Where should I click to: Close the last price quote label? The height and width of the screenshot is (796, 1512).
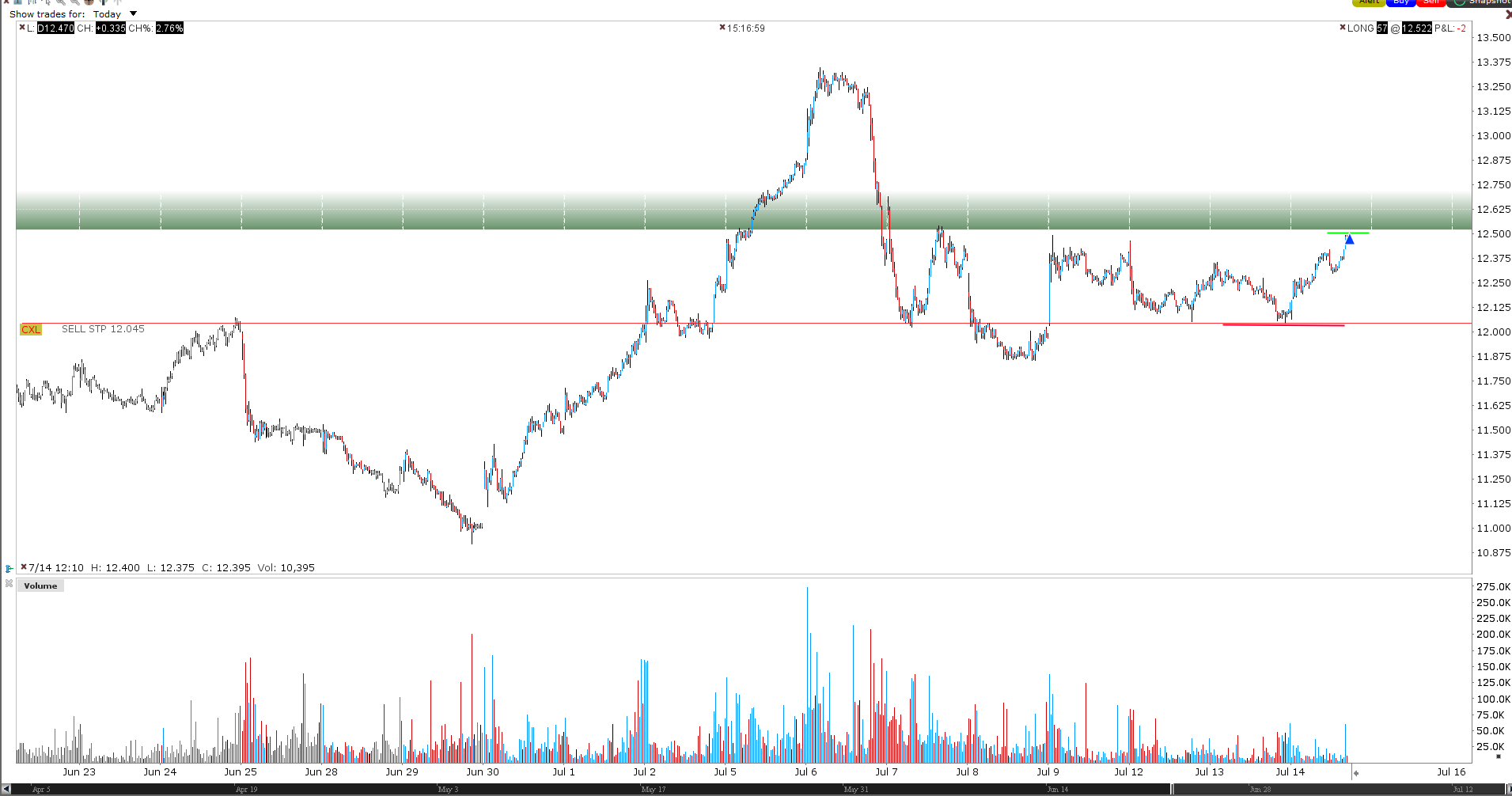click(21, 28)
